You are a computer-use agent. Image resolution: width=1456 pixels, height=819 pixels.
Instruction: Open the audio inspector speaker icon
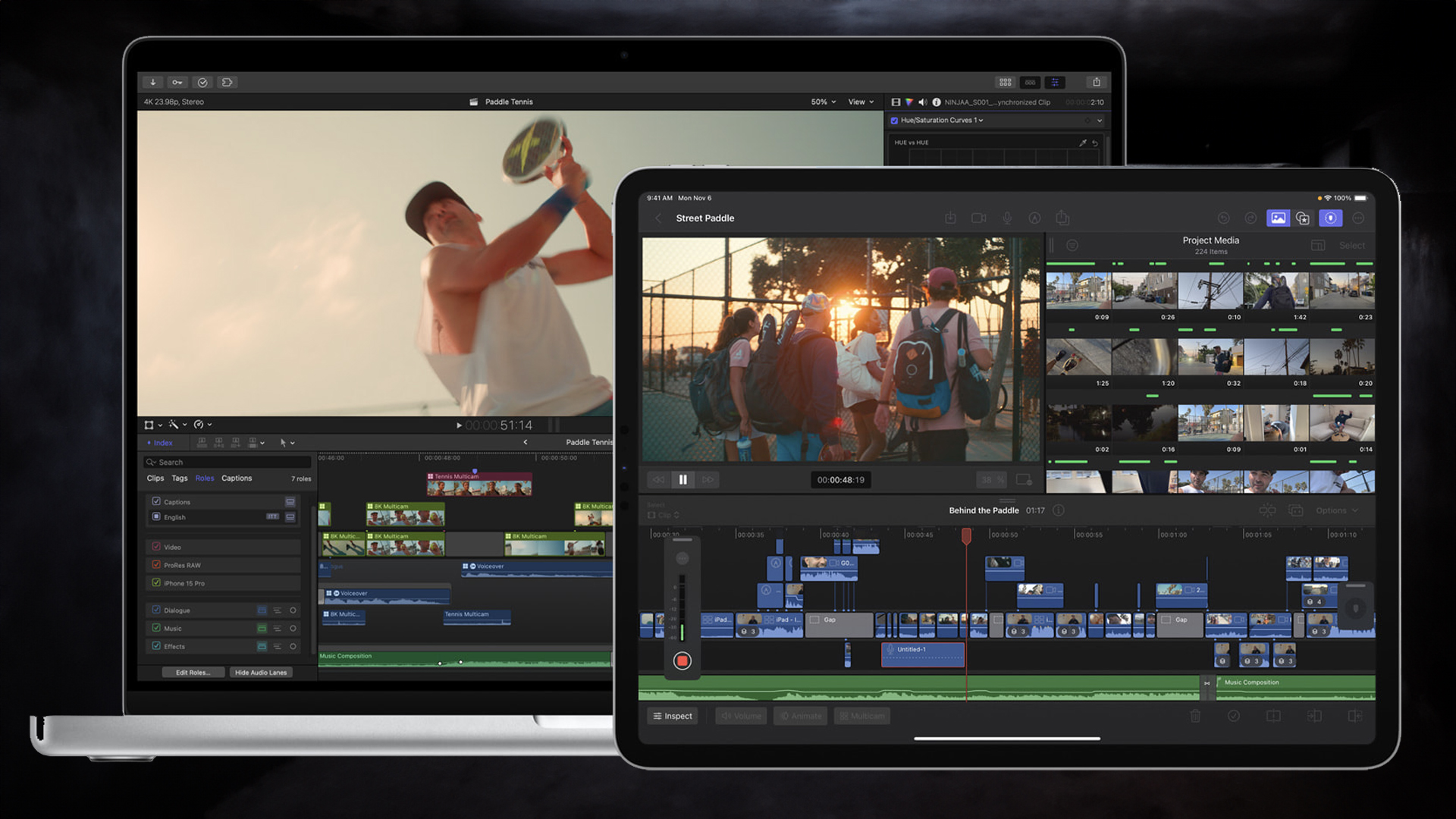[x=922, y=102]
